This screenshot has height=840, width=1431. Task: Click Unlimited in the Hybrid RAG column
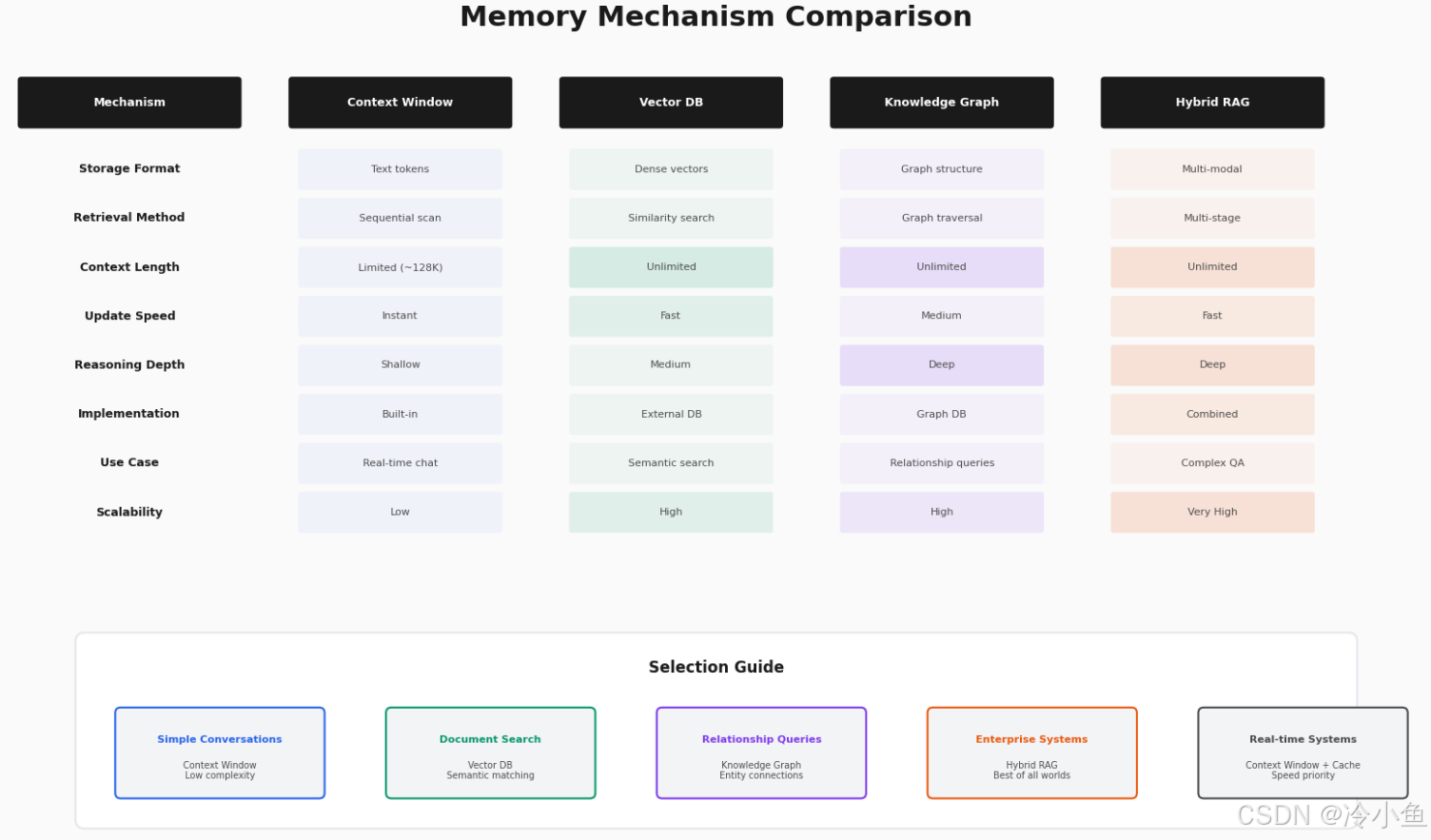click(1212, 267)
